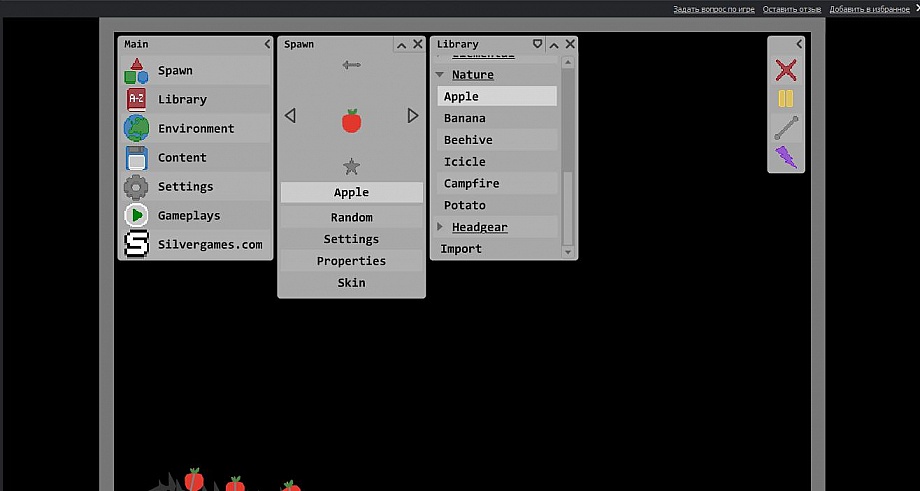Click the Gameplays play icon
The image size is (920, 491).
pyautogui.click(x=136, y=215)
